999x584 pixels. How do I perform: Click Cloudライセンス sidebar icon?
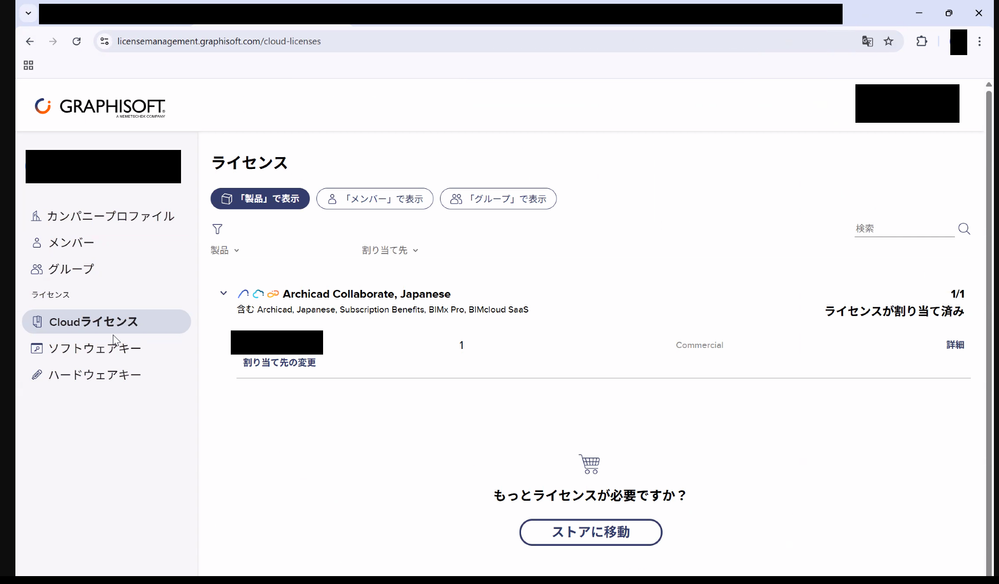38,322
